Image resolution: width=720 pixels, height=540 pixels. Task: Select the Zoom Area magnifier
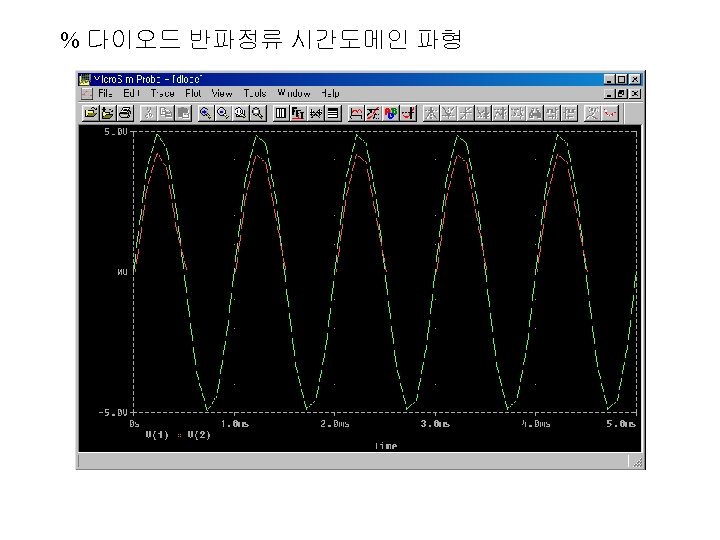pyautogui.click(x=240, y=113)
